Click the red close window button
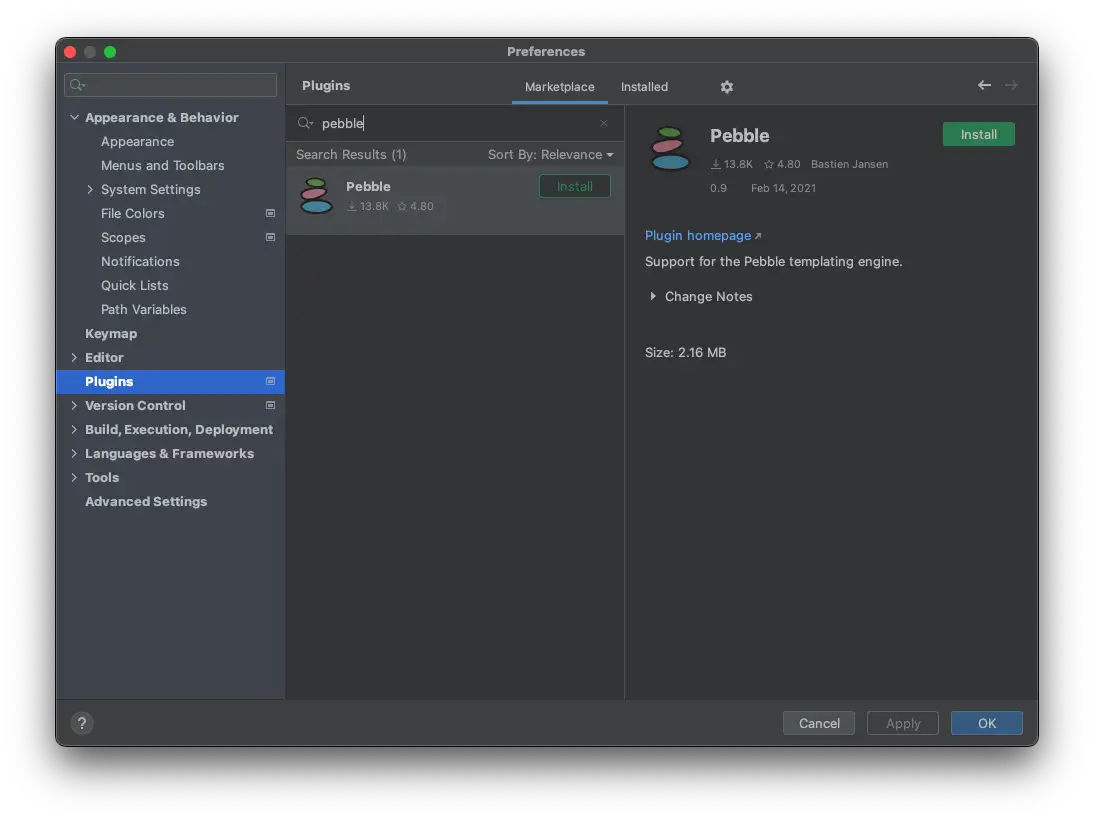The width and height of the screenshot is (1094, 820). [x=70, y=52]
